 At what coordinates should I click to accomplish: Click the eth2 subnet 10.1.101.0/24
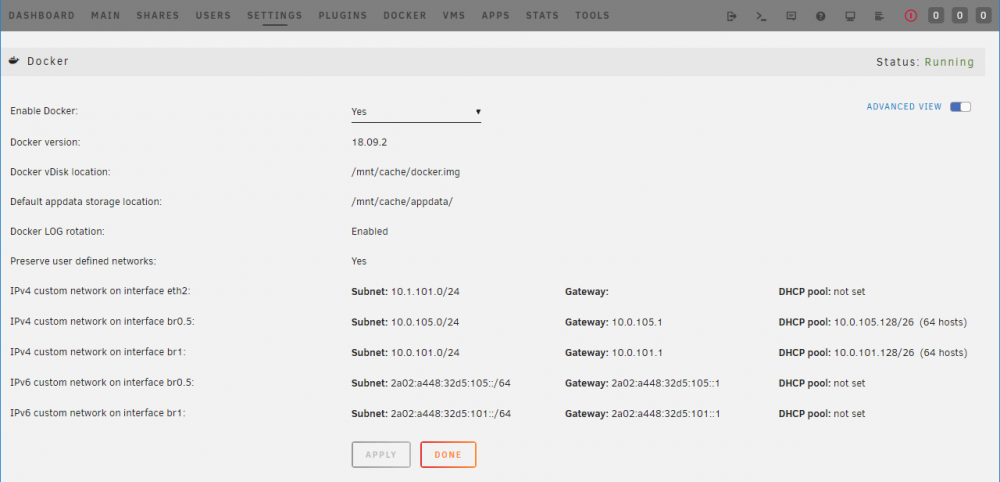coord(425,291)
